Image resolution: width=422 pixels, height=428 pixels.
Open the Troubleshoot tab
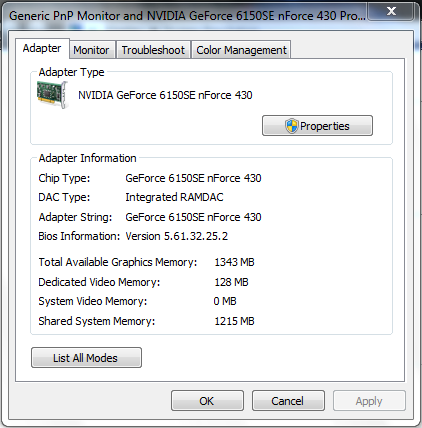pos(153,50)
